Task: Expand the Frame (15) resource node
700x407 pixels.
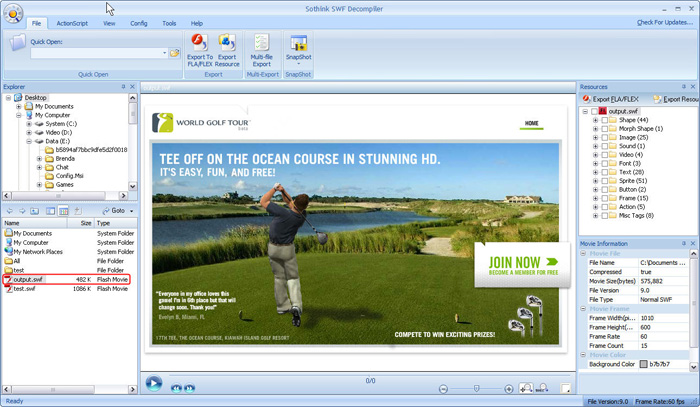Action: click(595, 198)
